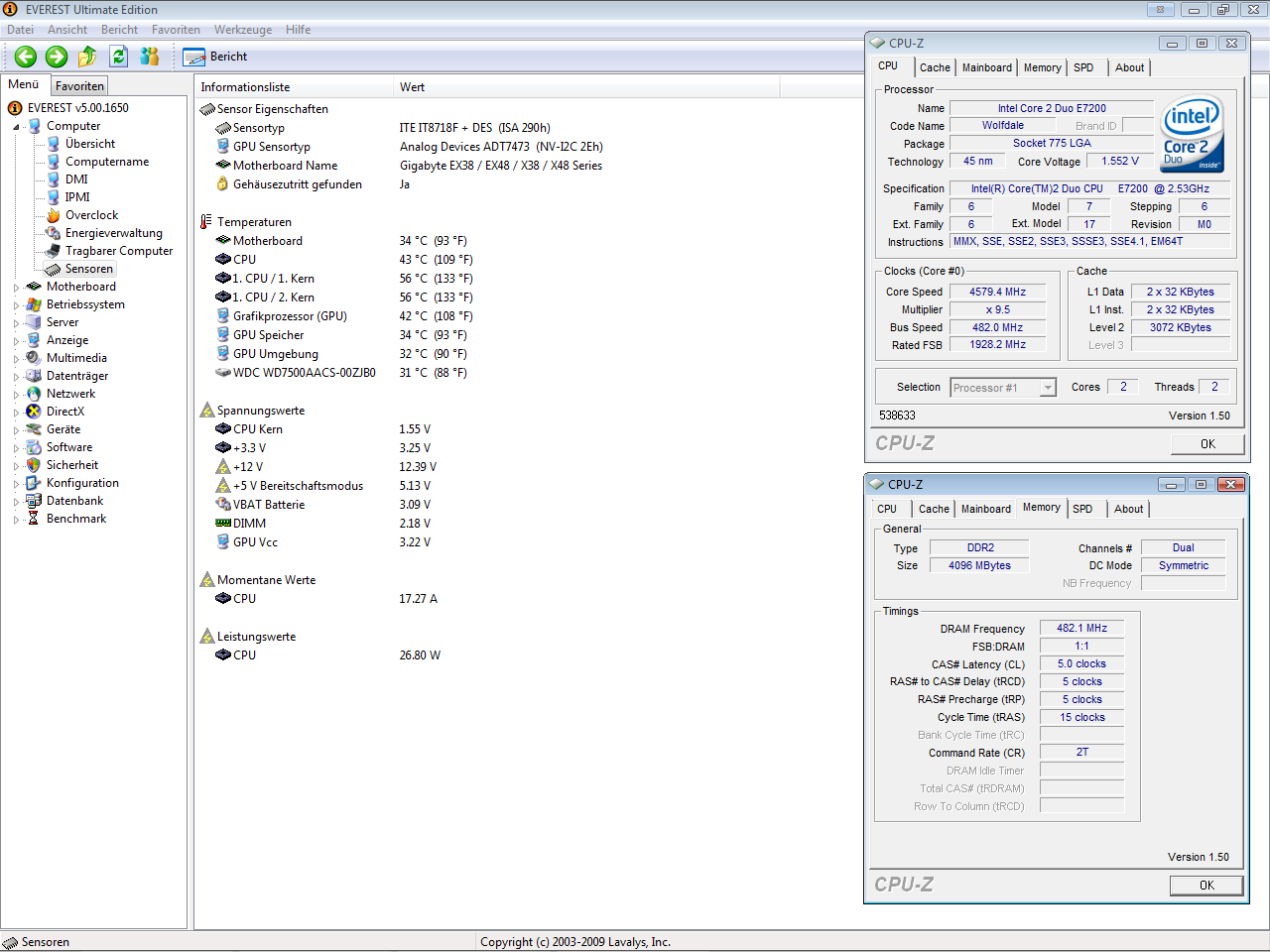Collapse the Computer tree node

[x=16, y=127]
